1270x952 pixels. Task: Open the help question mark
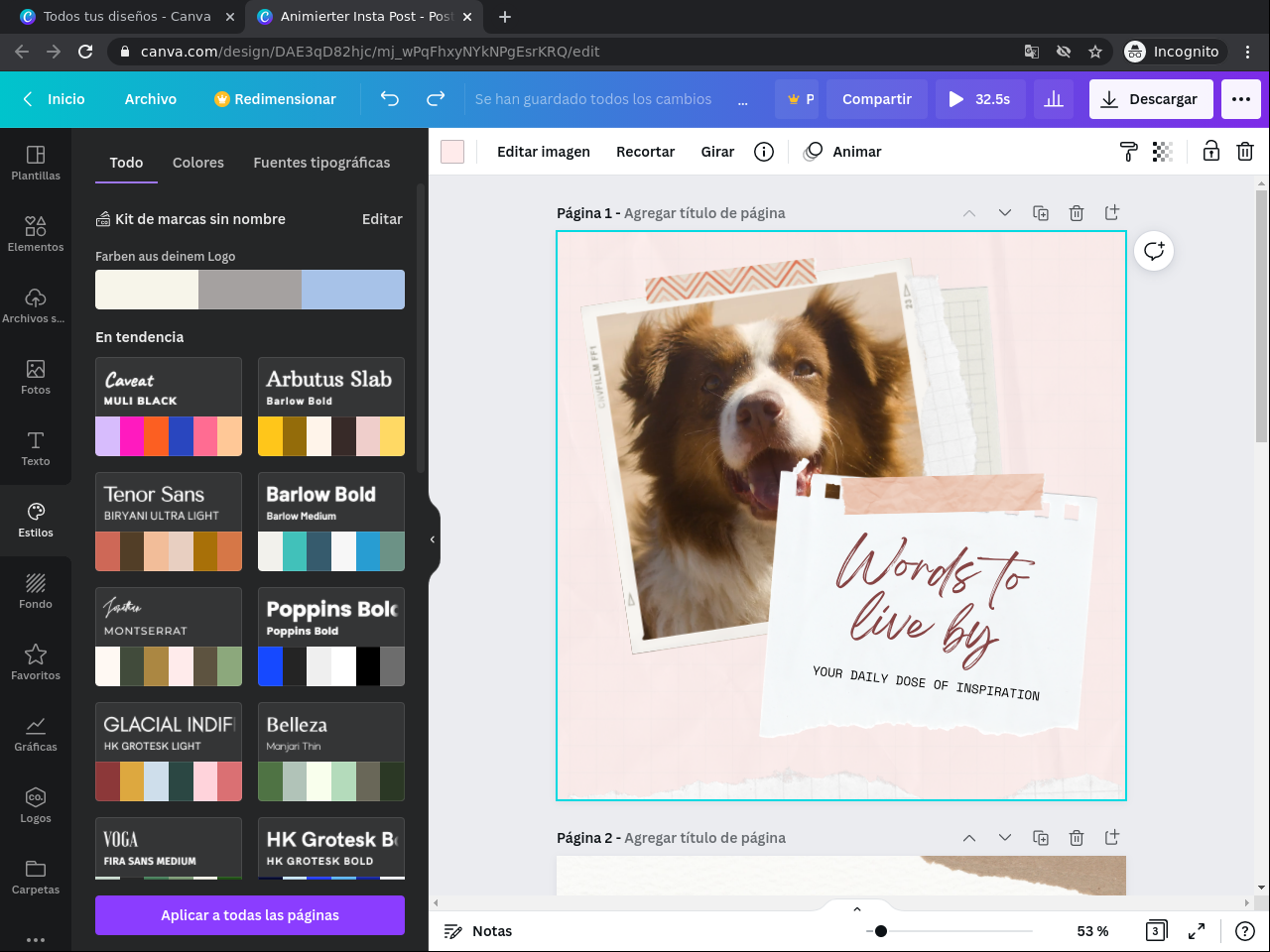[1245, 931]
